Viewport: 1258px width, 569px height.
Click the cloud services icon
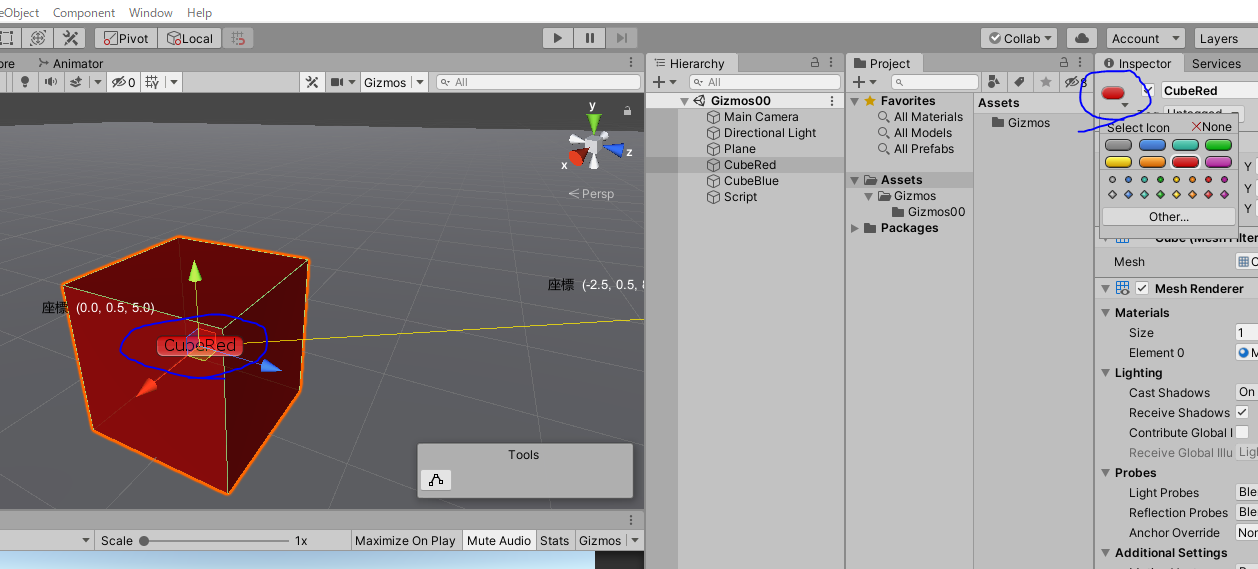coord(1081,38)
